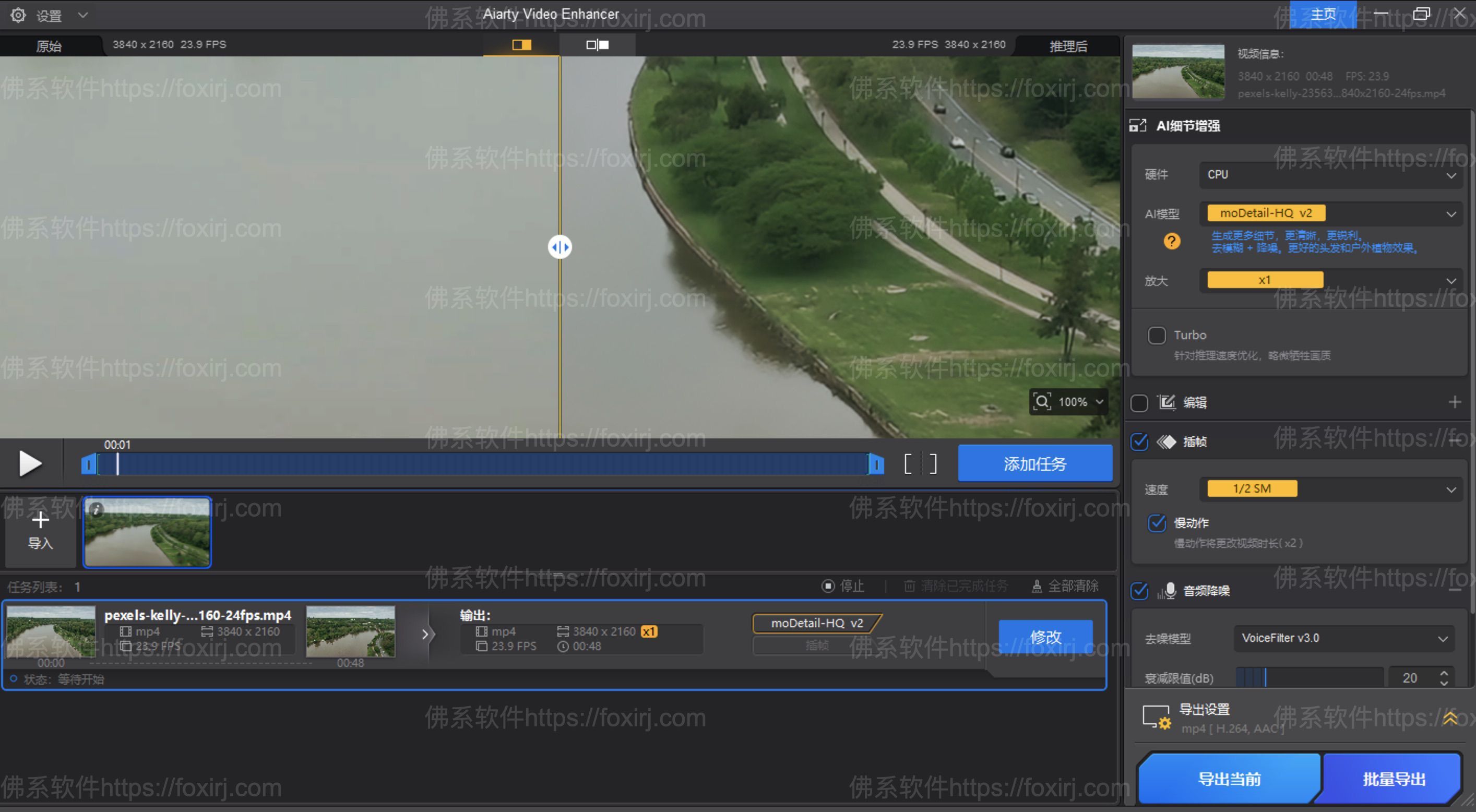
Task: Click the 音频降噪 microphone icon
Action: click(x=1168, y=591)
